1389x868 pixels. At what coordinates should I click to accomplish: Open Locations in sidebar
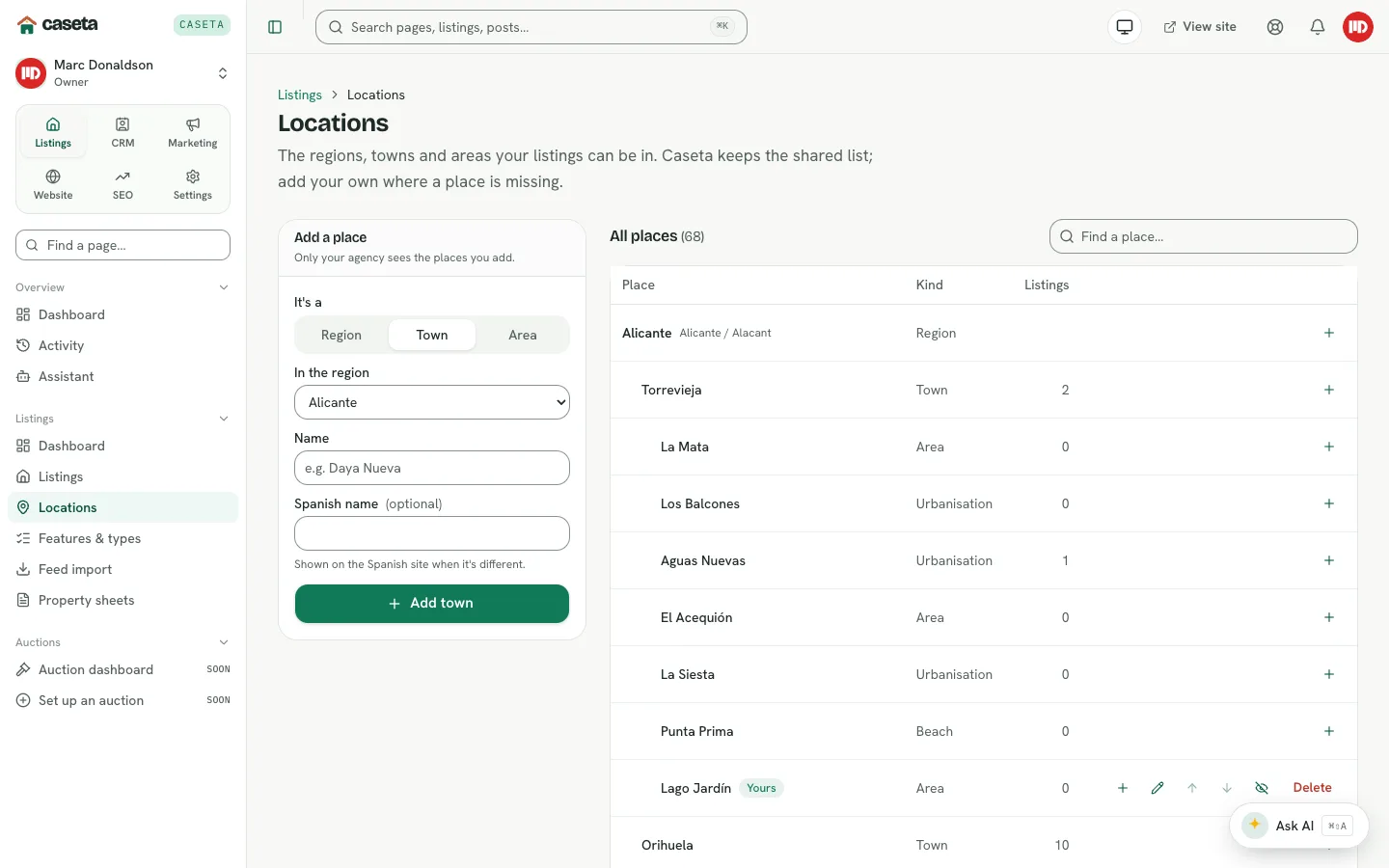pyautogui.click(x=123, y=507)
